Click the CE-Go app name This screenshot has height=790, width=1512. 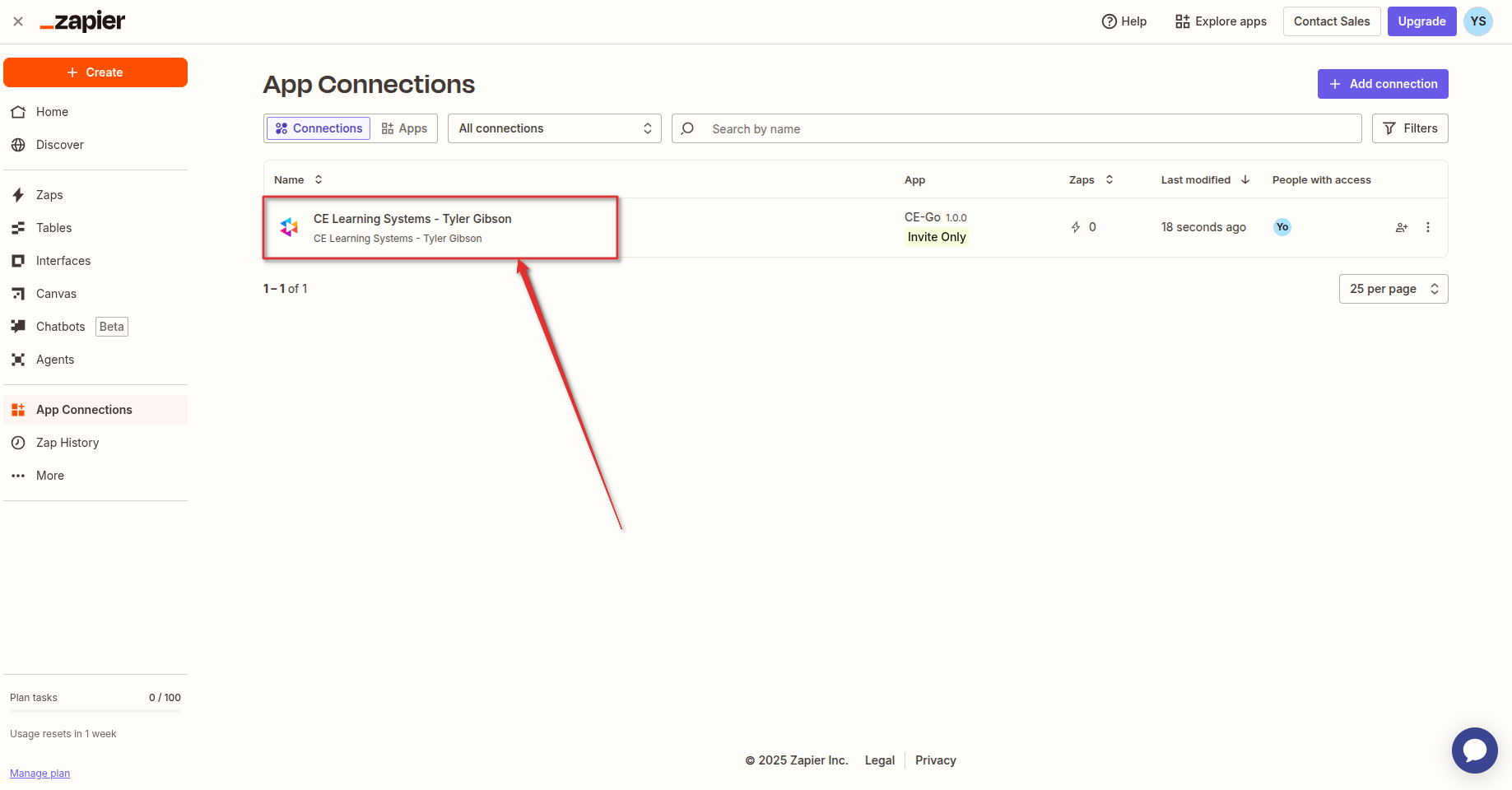[x=922, y=217]
